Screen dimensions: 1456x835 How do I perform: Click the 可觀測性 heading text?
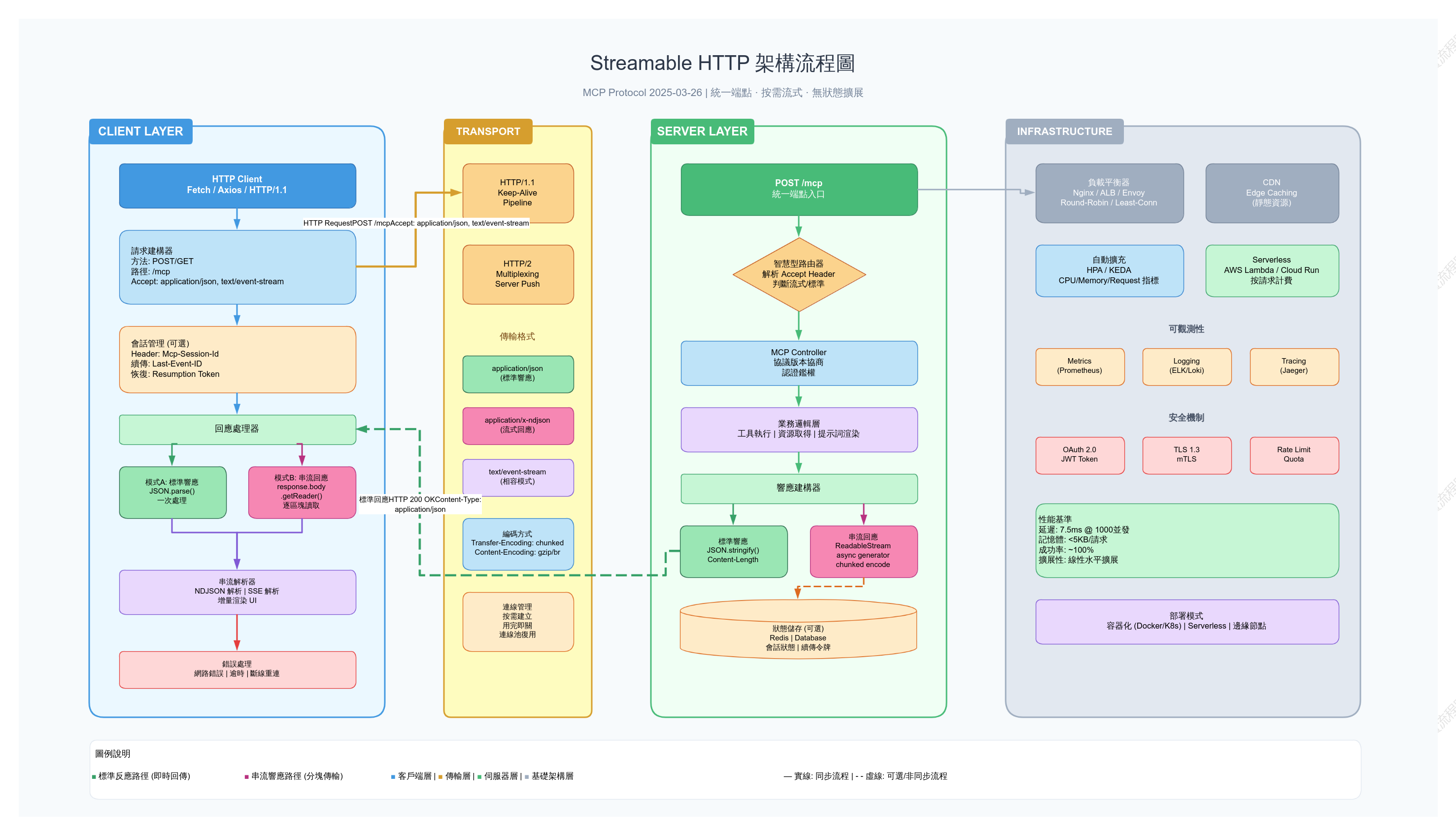coord(1186,329)
